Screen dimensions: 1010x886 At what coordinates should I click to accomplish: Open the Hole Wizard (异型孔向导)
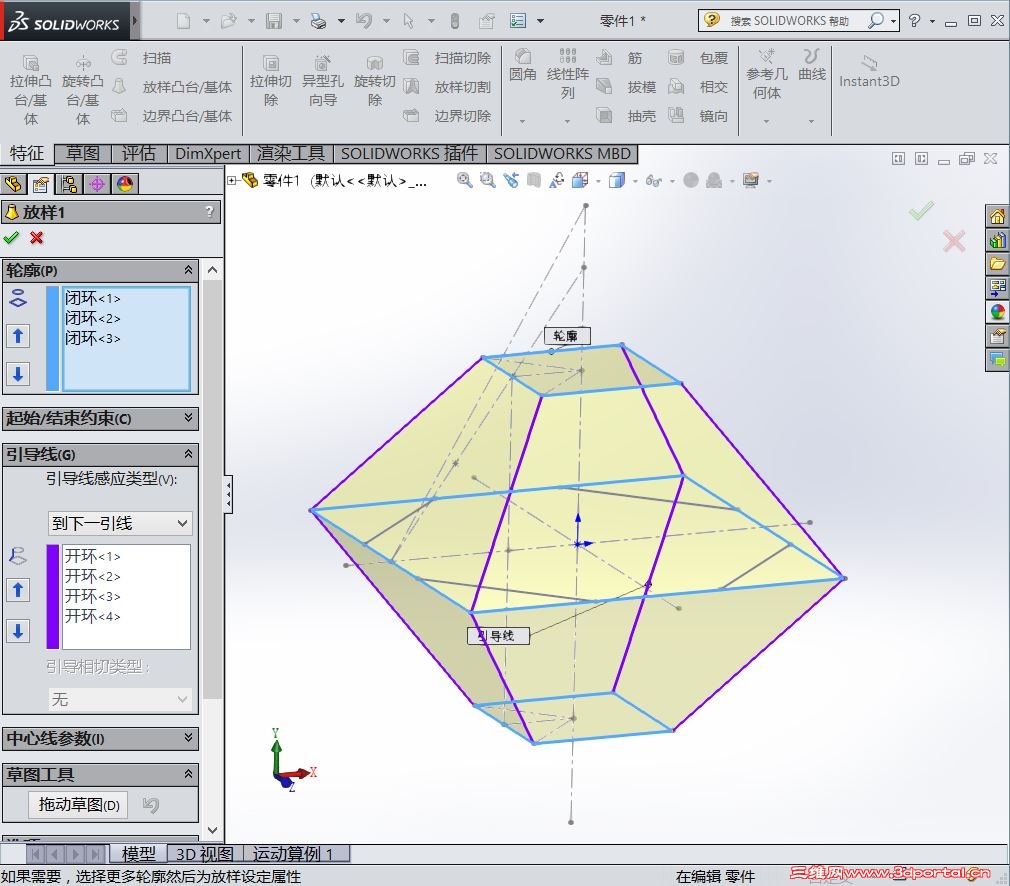point(323,81)
